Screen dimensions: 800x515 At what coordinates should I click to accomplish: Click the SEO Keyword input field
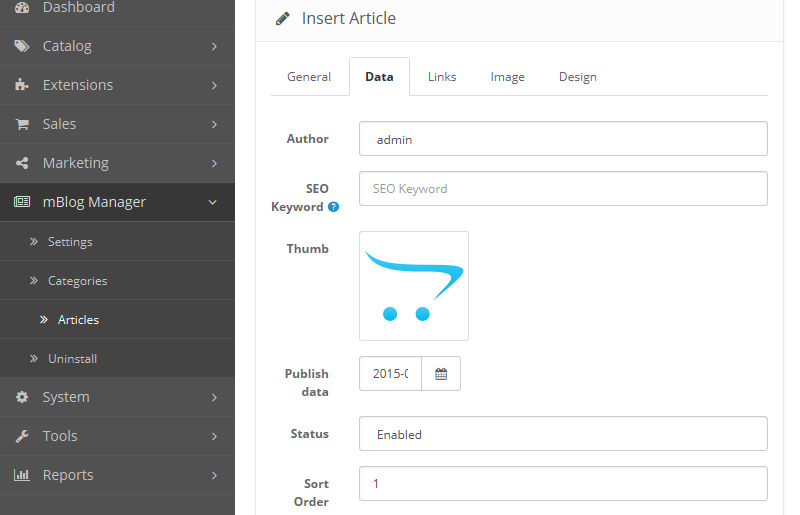[563, 188]
